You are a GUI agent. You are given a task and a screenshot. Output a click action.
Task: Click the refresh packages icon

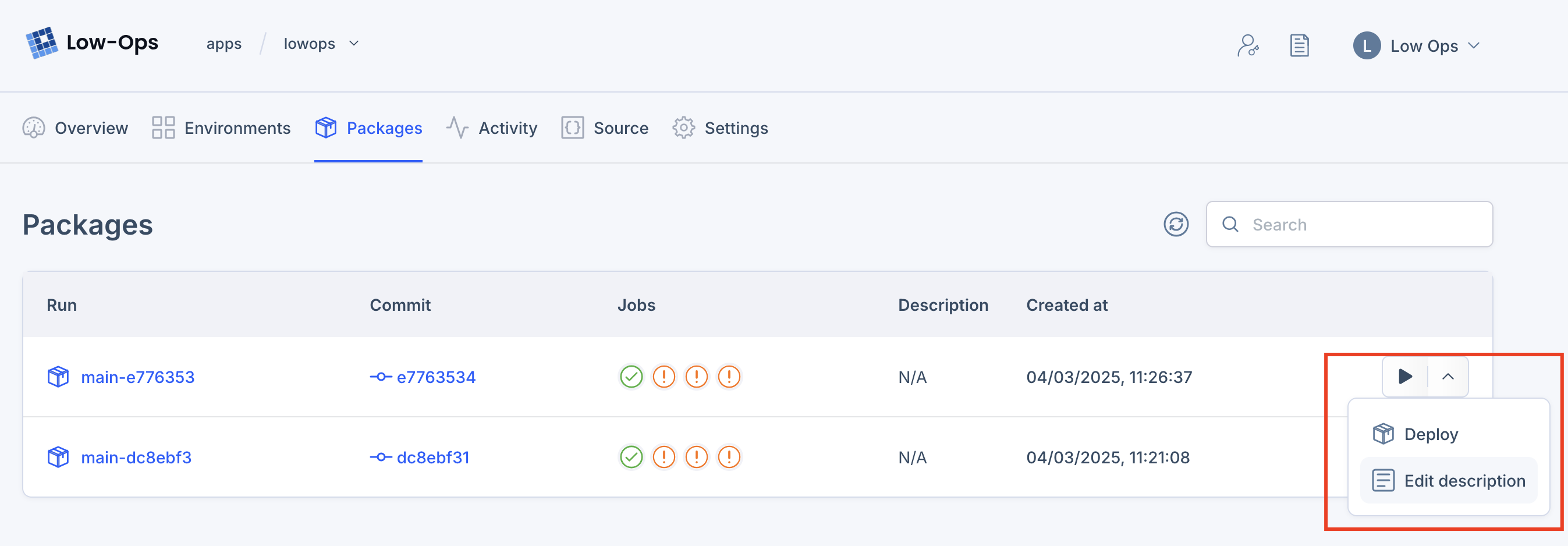coord(1175,225)
